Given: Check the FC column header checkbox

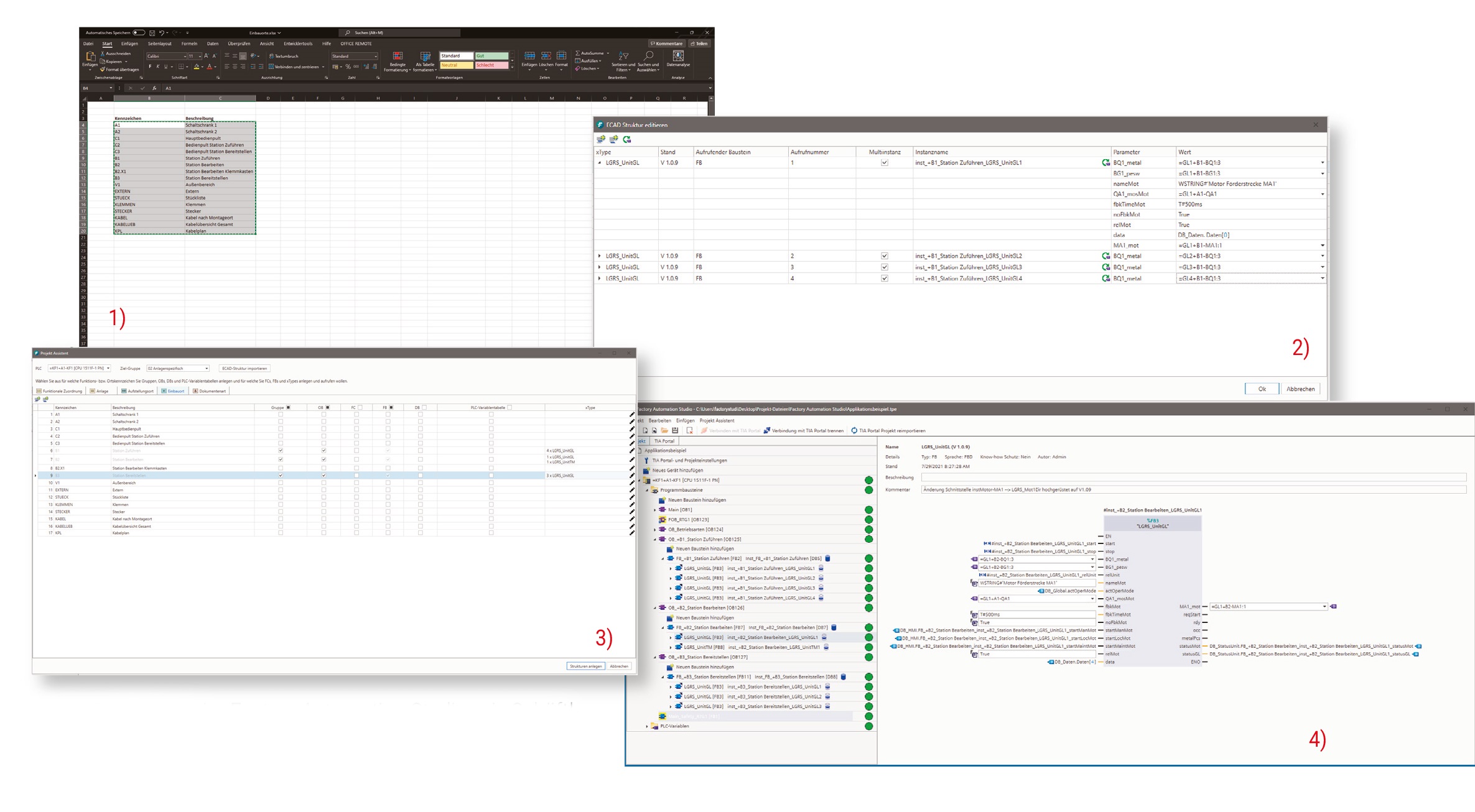Looking at the screenshot, I should coord(360,407).
